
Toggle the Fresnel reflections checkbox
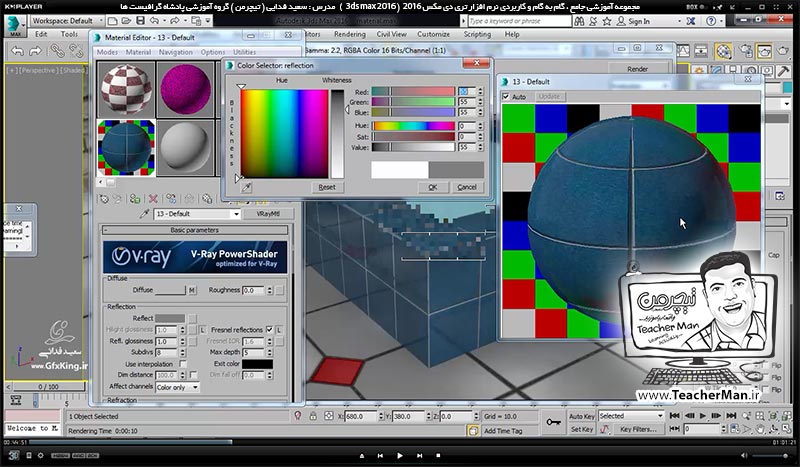click(269, 330)
